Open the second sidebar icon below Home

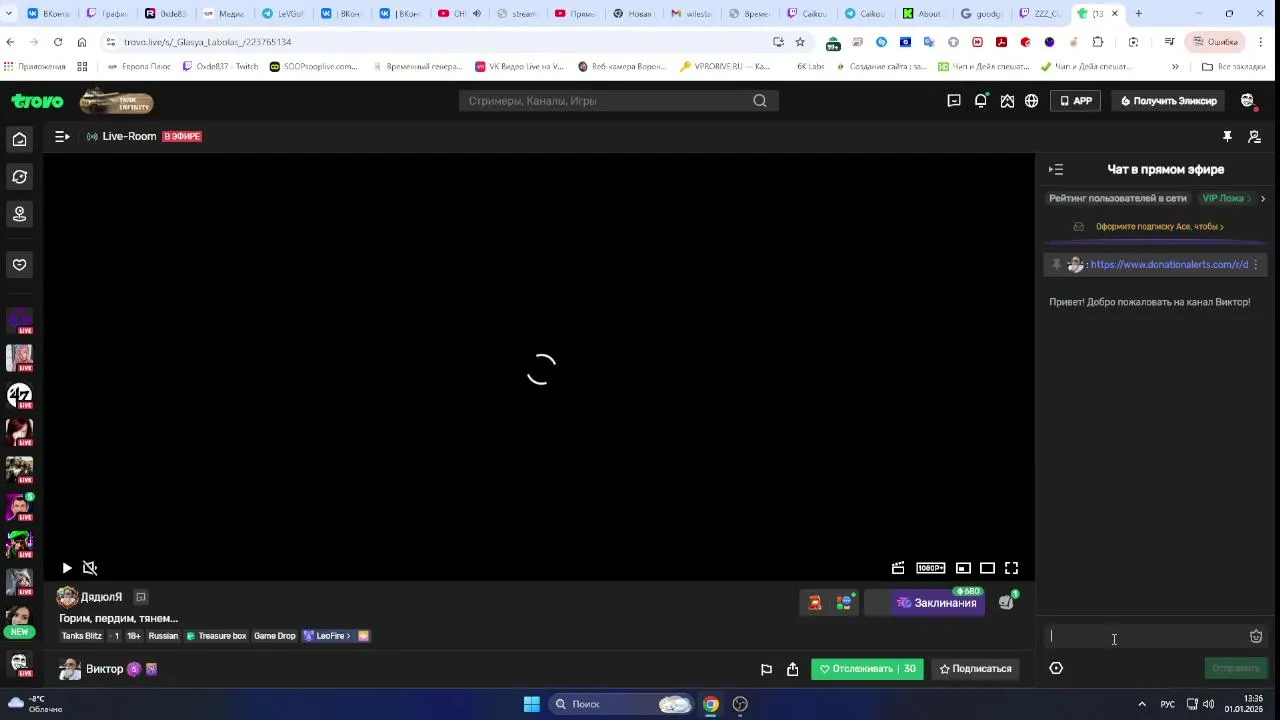(x=19, y=177)
